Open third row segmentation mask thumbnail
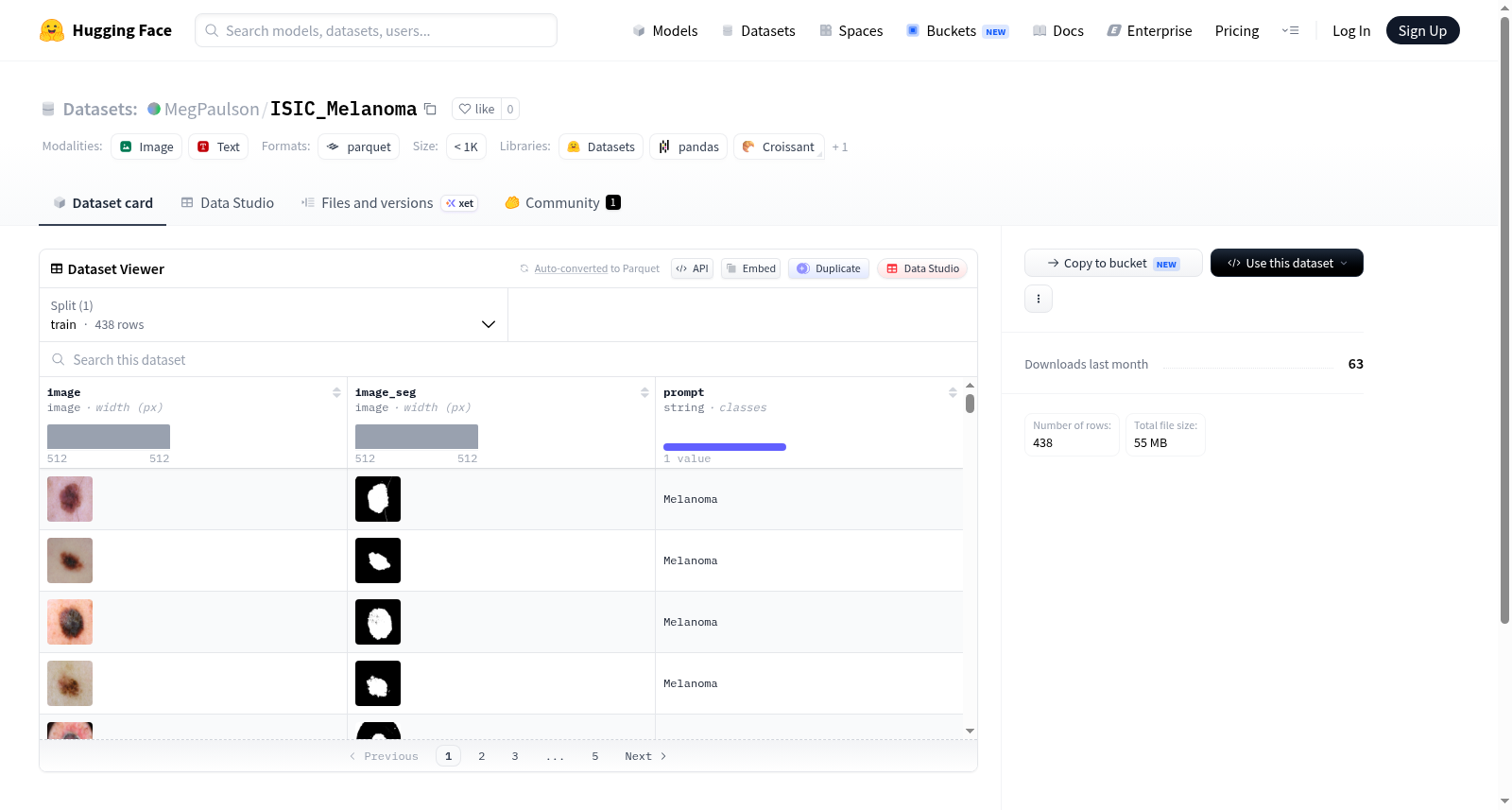1512x810 pixels. 378,622
